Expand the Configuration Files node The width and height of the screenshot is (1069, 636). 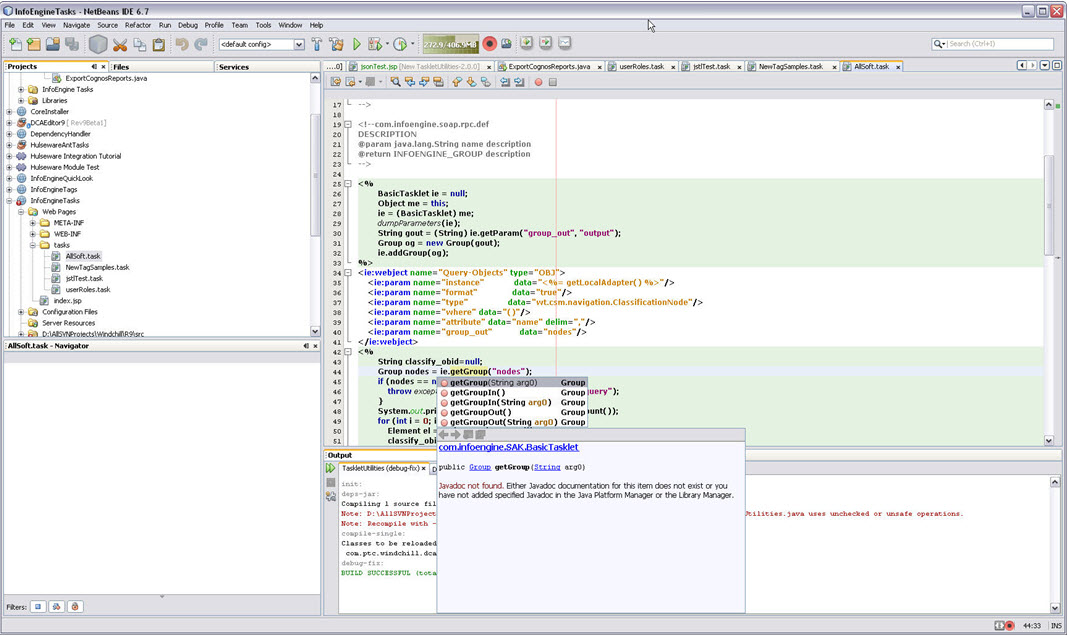click(x=21, y=312)
